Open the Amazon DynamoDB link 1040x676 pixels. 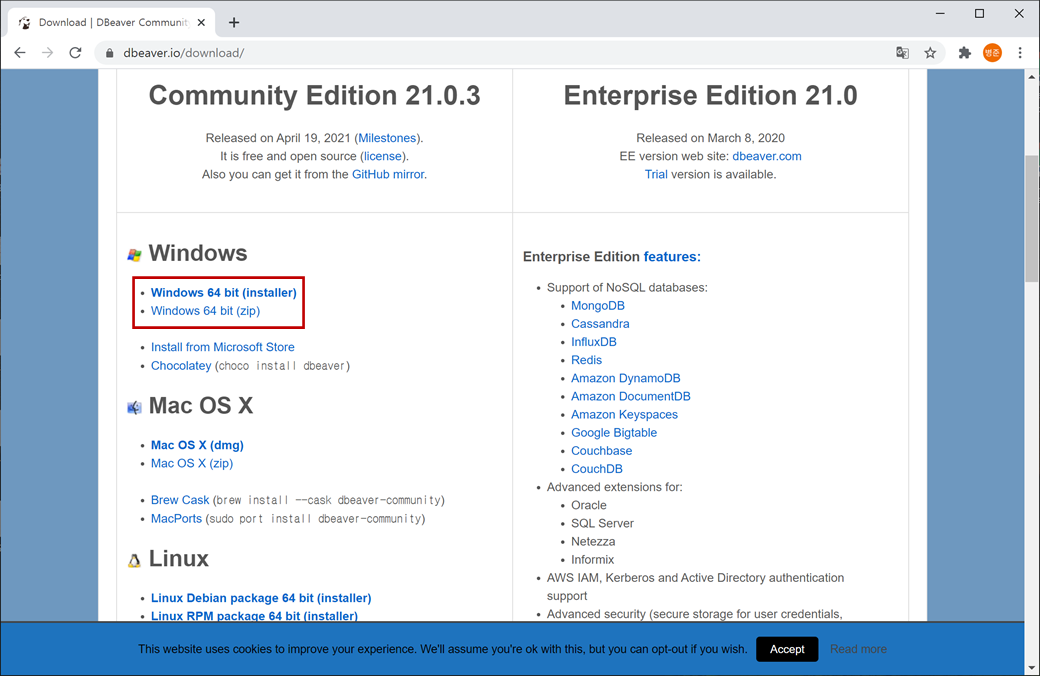(x=625, y=378)
